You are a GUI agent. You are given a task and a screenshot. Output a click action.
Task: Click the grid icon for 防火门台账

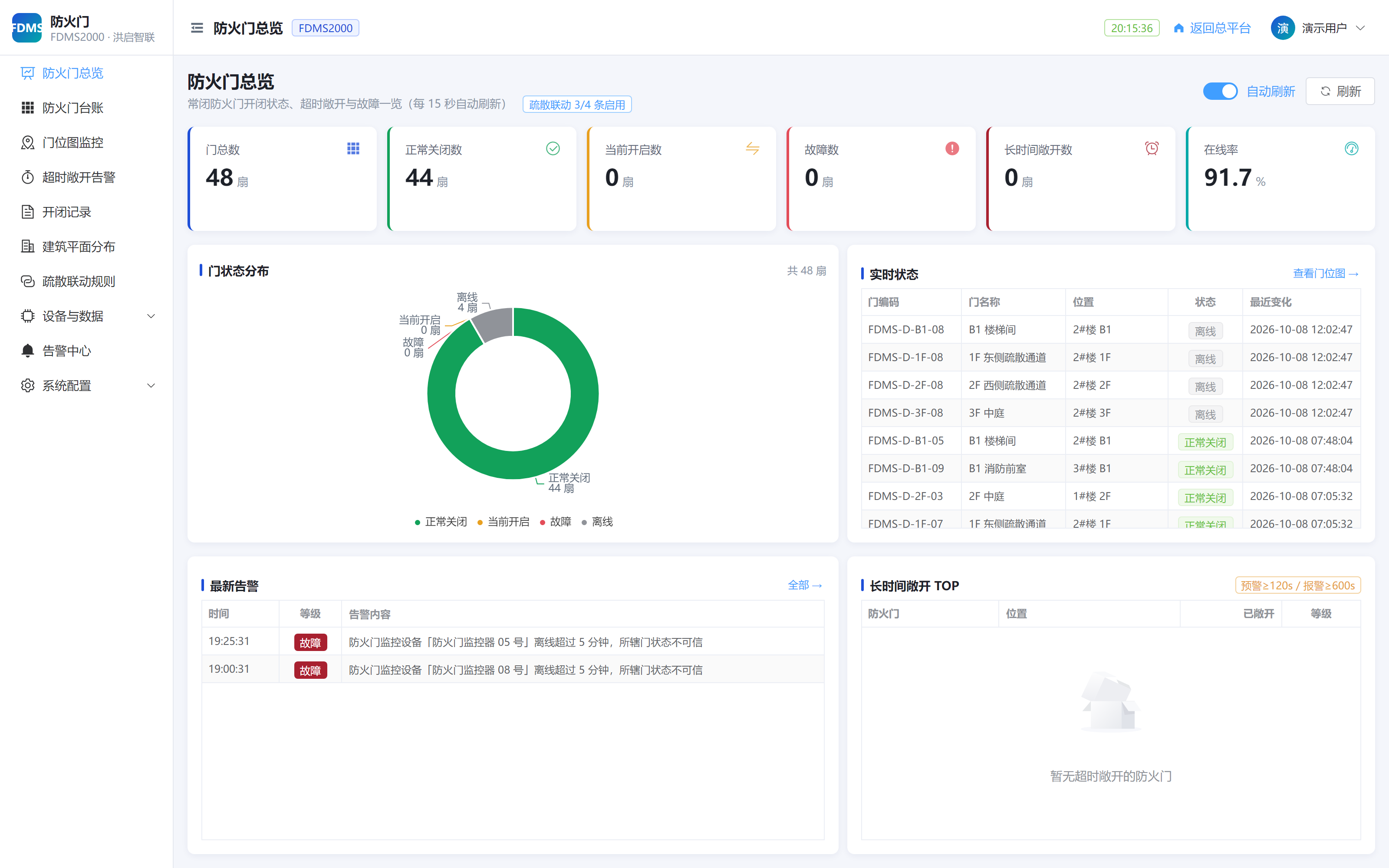click(x=27, y=108)
